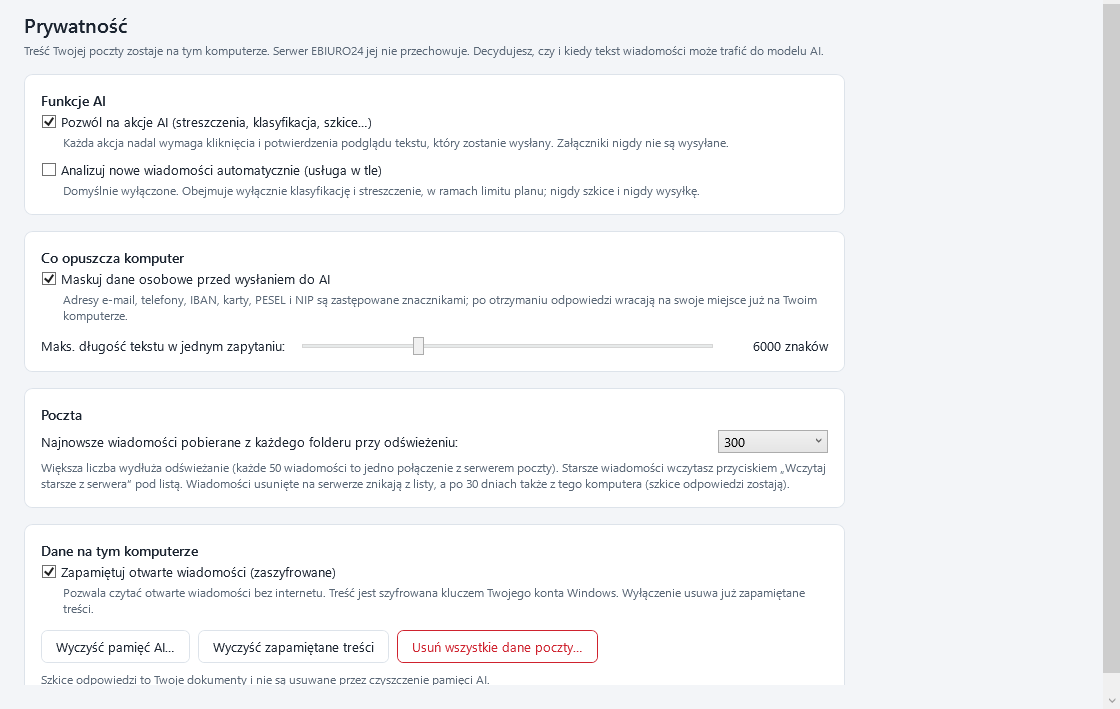This screenshot has width=1120, height=709.
Task: Click the "Najnowsze wiadomości pobierane z każdego folderu" label
Action: [x=249, y=443]
